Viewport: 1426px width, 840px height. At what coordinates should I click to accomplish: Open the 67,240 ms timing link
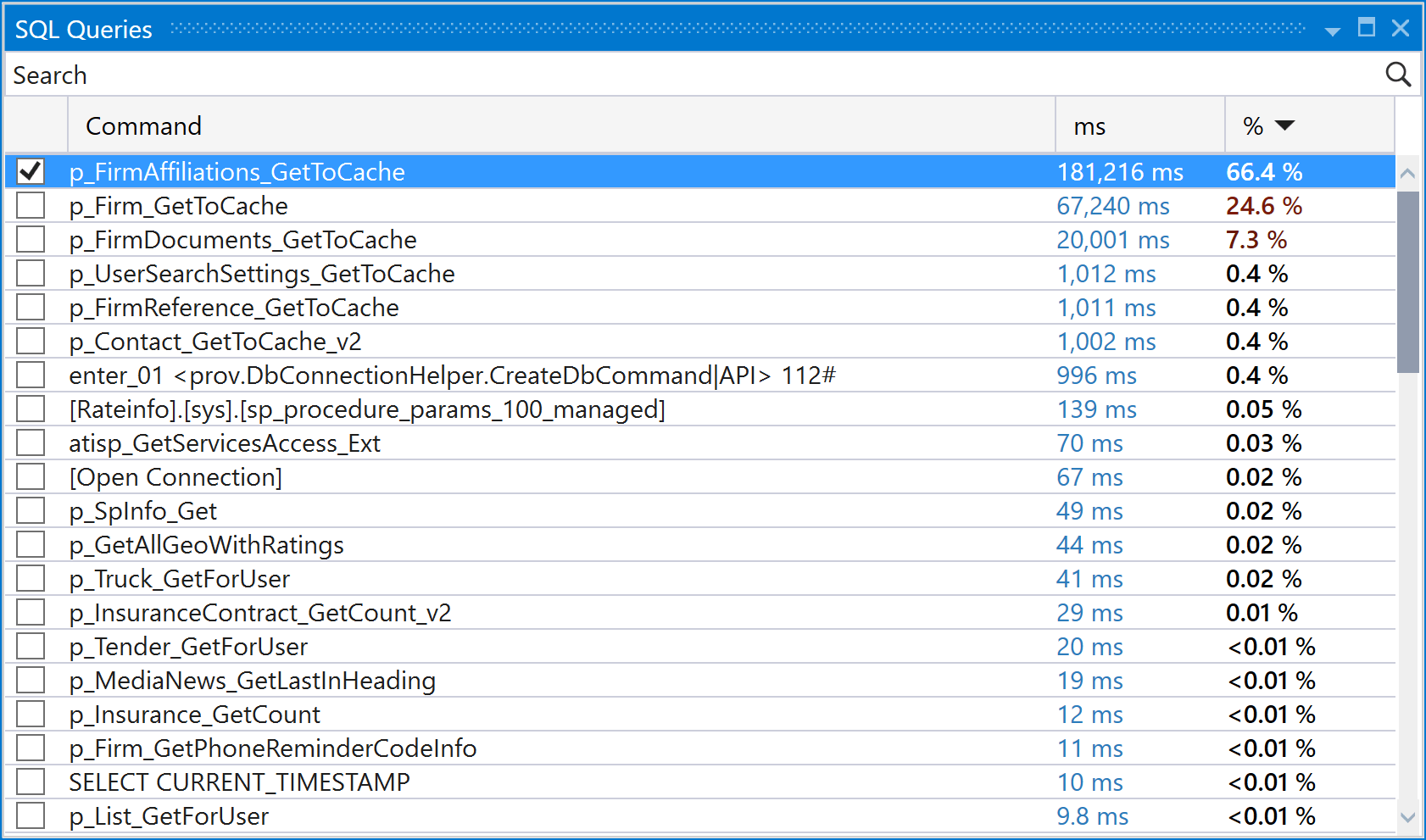pyautogui.click(x=1112, y=206)
